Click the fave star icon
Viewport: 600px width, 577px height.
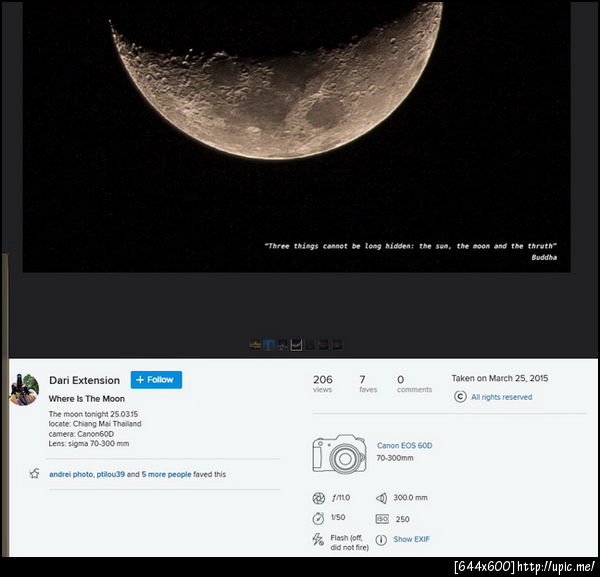[34, 474]
